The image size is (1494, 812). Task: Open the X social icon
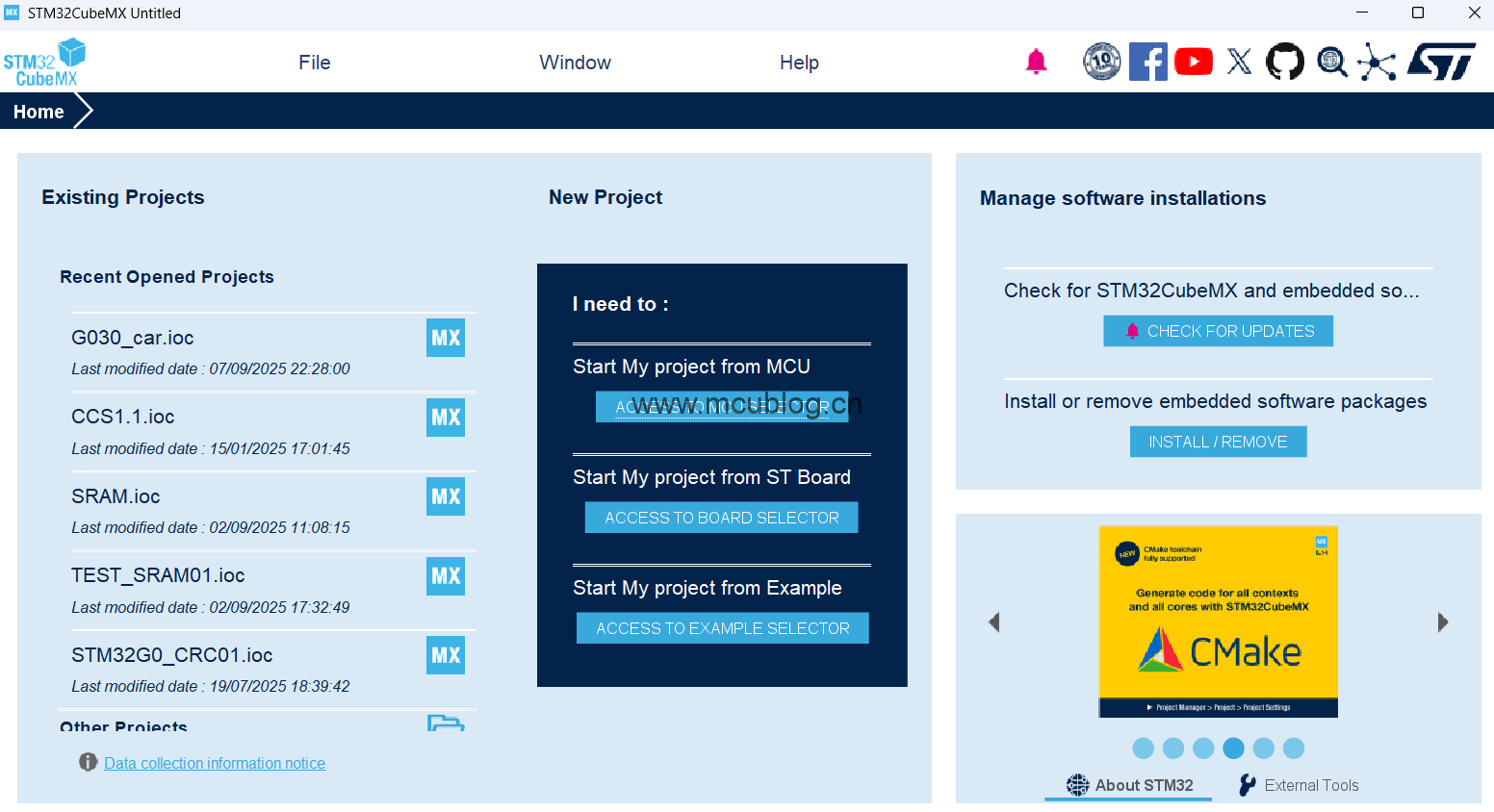tap(1240, 62)
